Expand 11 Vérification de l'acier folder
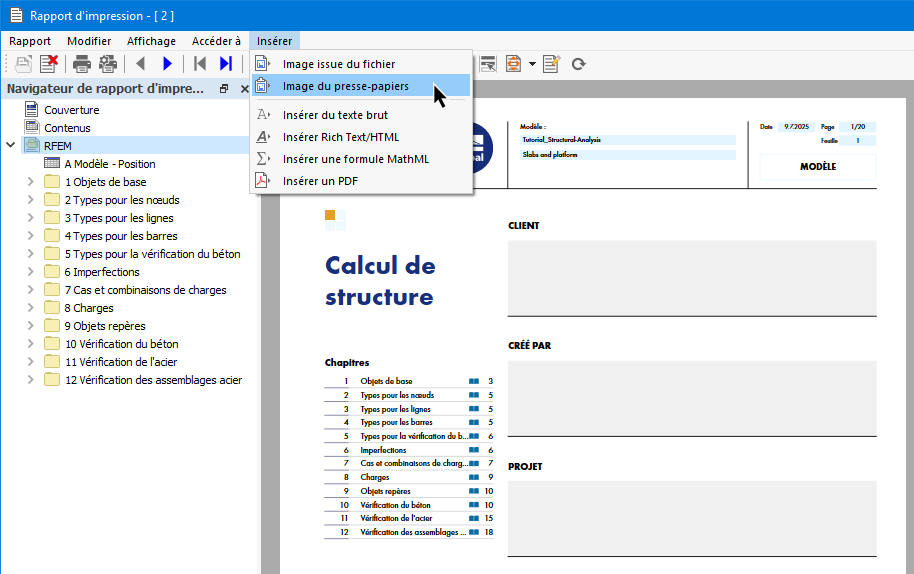914x574 pixels. [x=30, y=362]
